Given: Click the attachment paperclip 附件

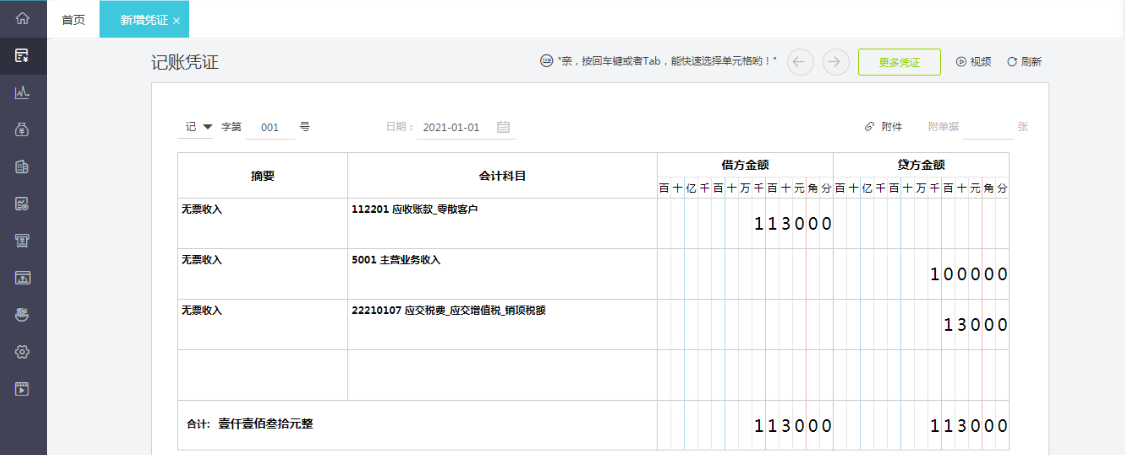Looking at the screenshot, I should coord(883,127).
